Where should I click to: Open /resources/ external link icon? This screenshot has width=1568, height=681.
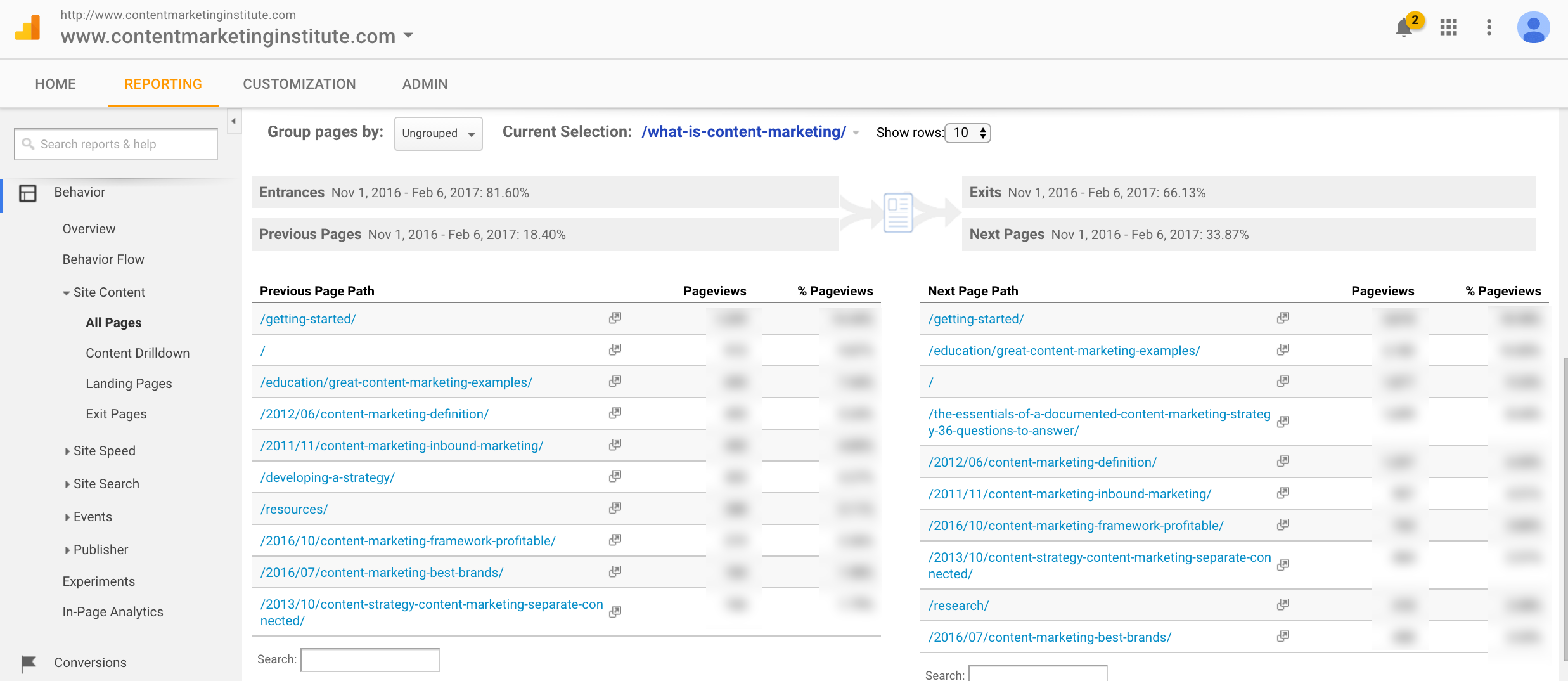tap(615, 509)
